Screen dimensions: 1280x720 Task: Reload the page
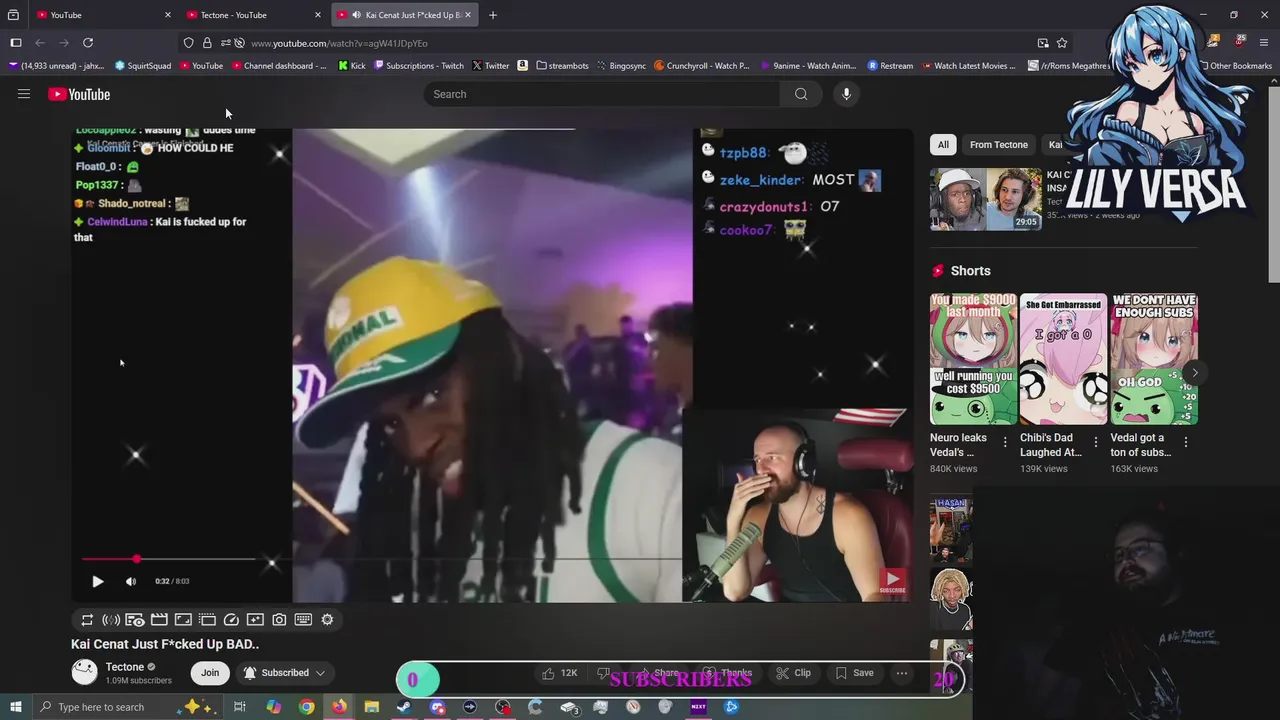pyautogui.click(x=88, y=43)
